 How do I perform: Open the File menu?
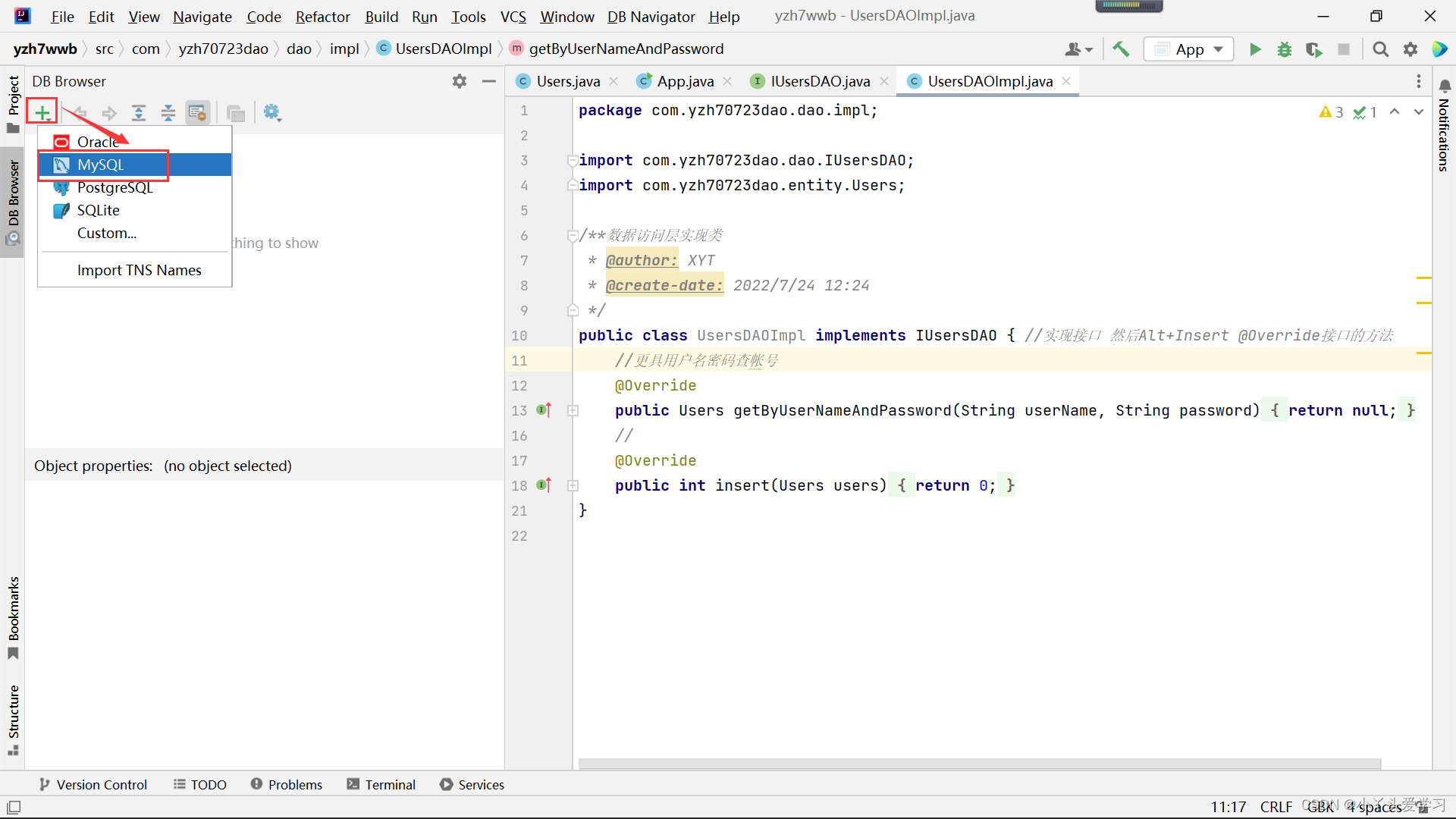(62, 16)
